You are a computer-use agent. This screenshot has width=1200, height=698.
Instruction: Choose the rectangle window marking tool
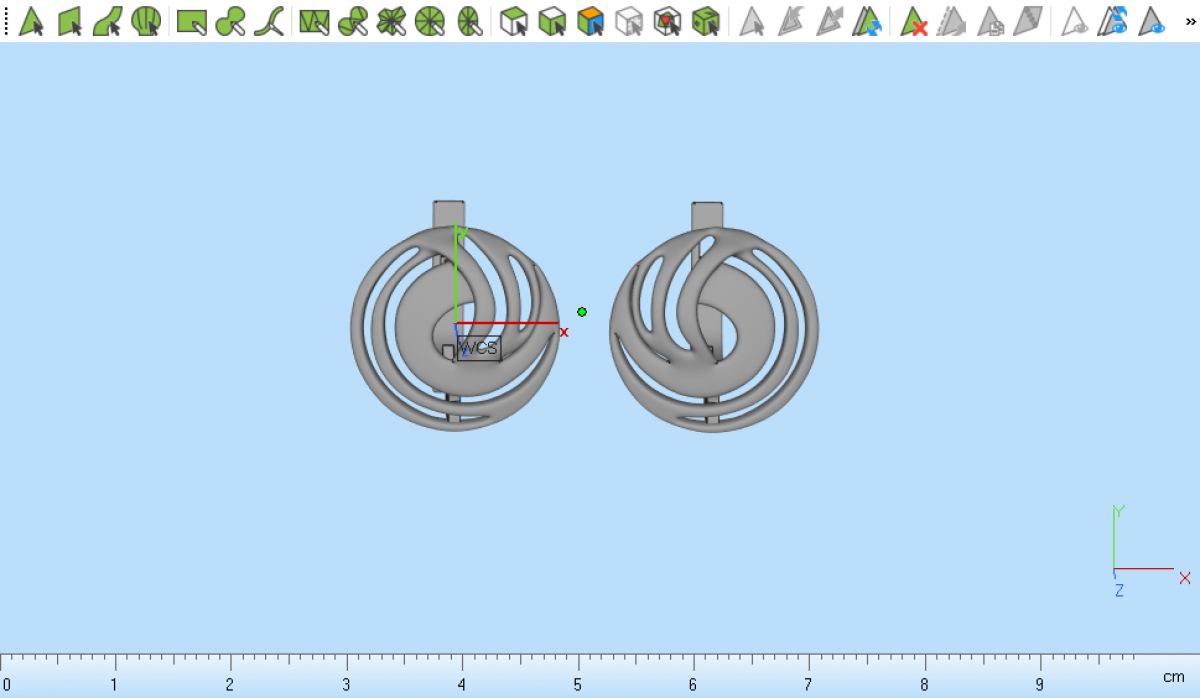pyautogui.click(x=191, y=21)
